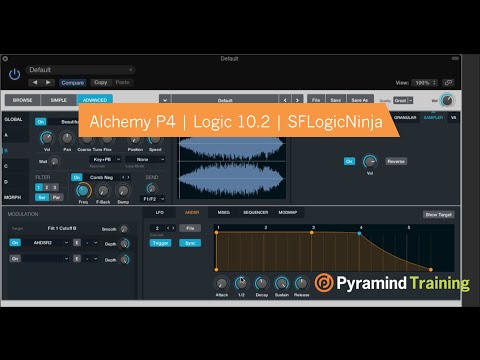The image size is (480, 360).
Task: Select next Alchemy preset in name bar
Action: (297, 100)
